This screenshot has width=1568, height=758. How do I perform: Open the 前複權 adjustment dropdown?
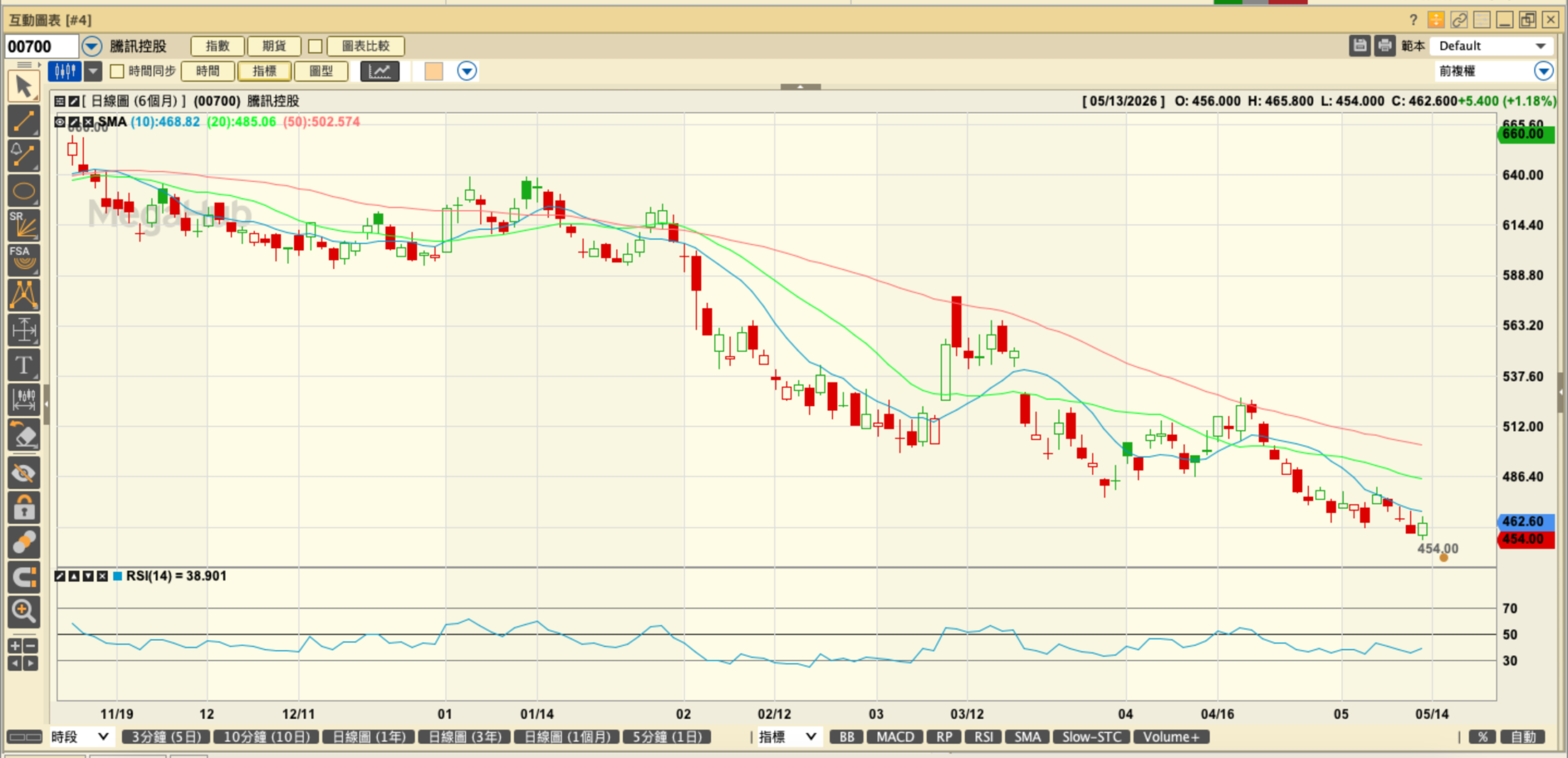click(1493, 71)
